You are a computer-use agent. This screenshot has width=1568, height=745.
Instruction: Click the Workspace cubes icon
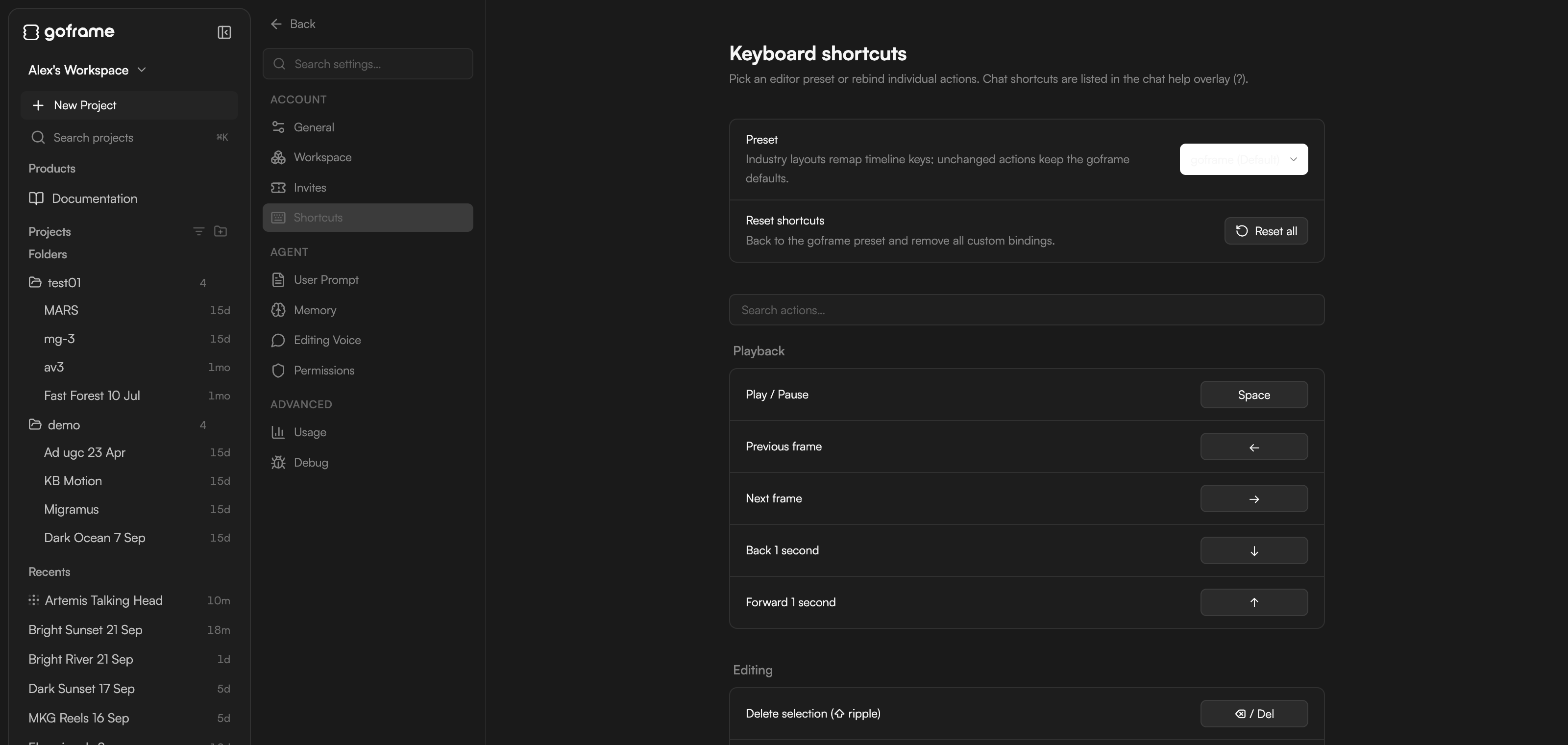click(278, 157)
